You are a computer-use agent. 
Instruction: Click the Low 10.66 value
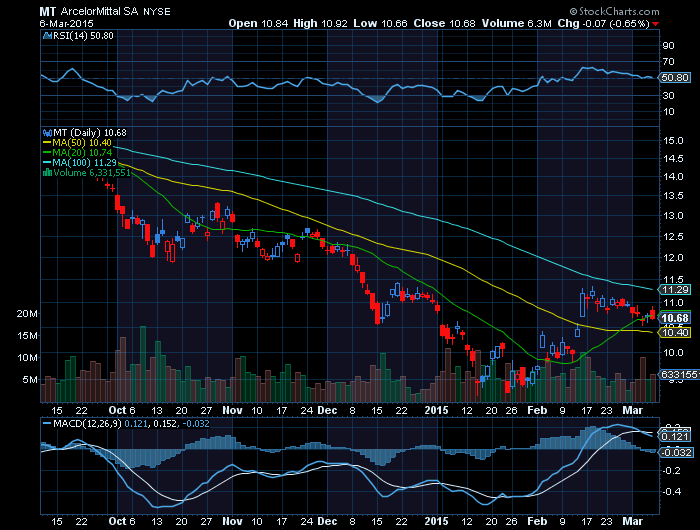pos(380,23)
